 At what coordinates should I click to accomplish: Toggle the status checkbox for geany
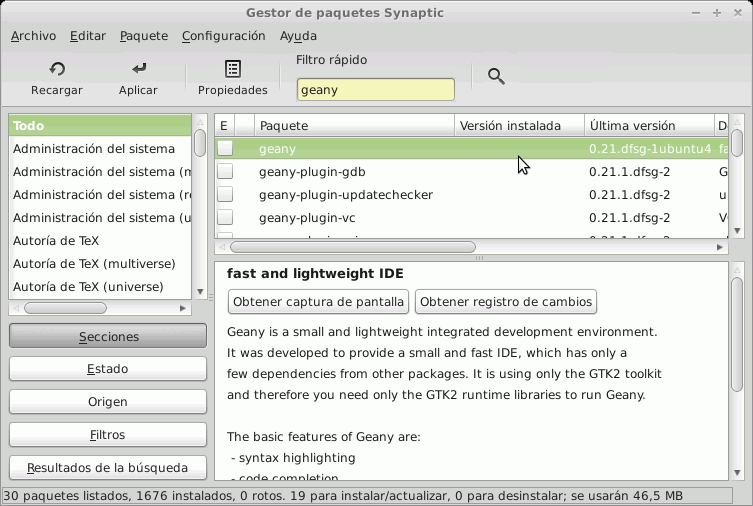pos(225,148)
